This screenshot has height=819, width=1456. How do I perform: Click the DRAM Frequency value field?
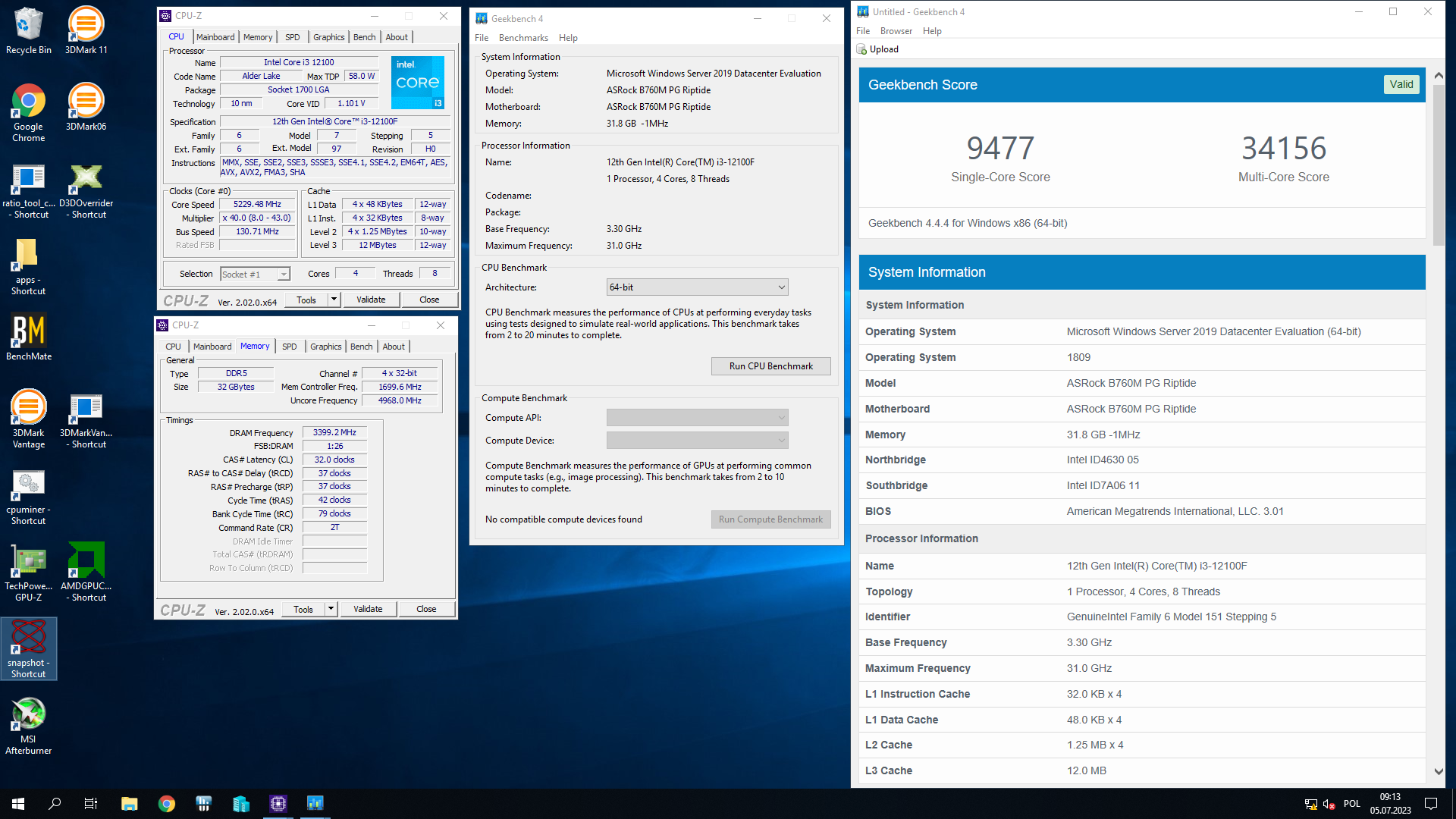[334, 433]
